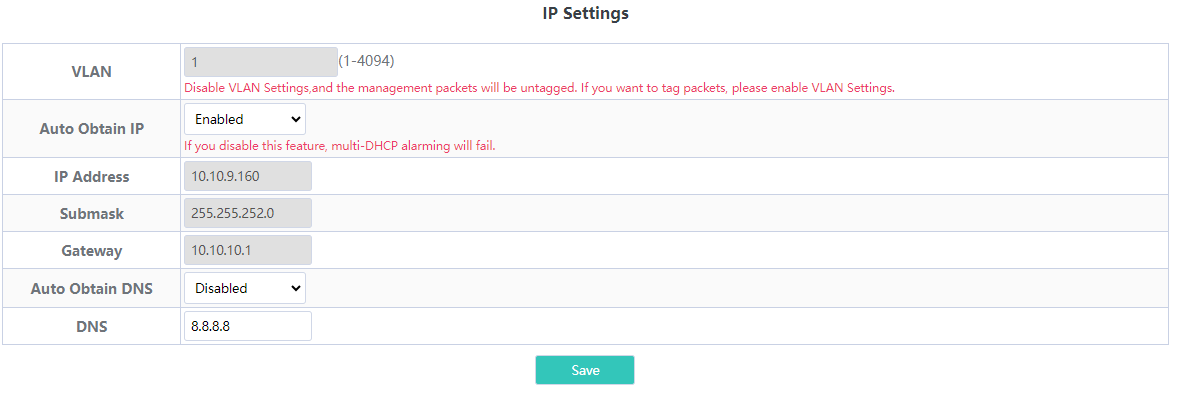
Task: Click the arrow on the Enabled combo box
Action: [295, 119]
